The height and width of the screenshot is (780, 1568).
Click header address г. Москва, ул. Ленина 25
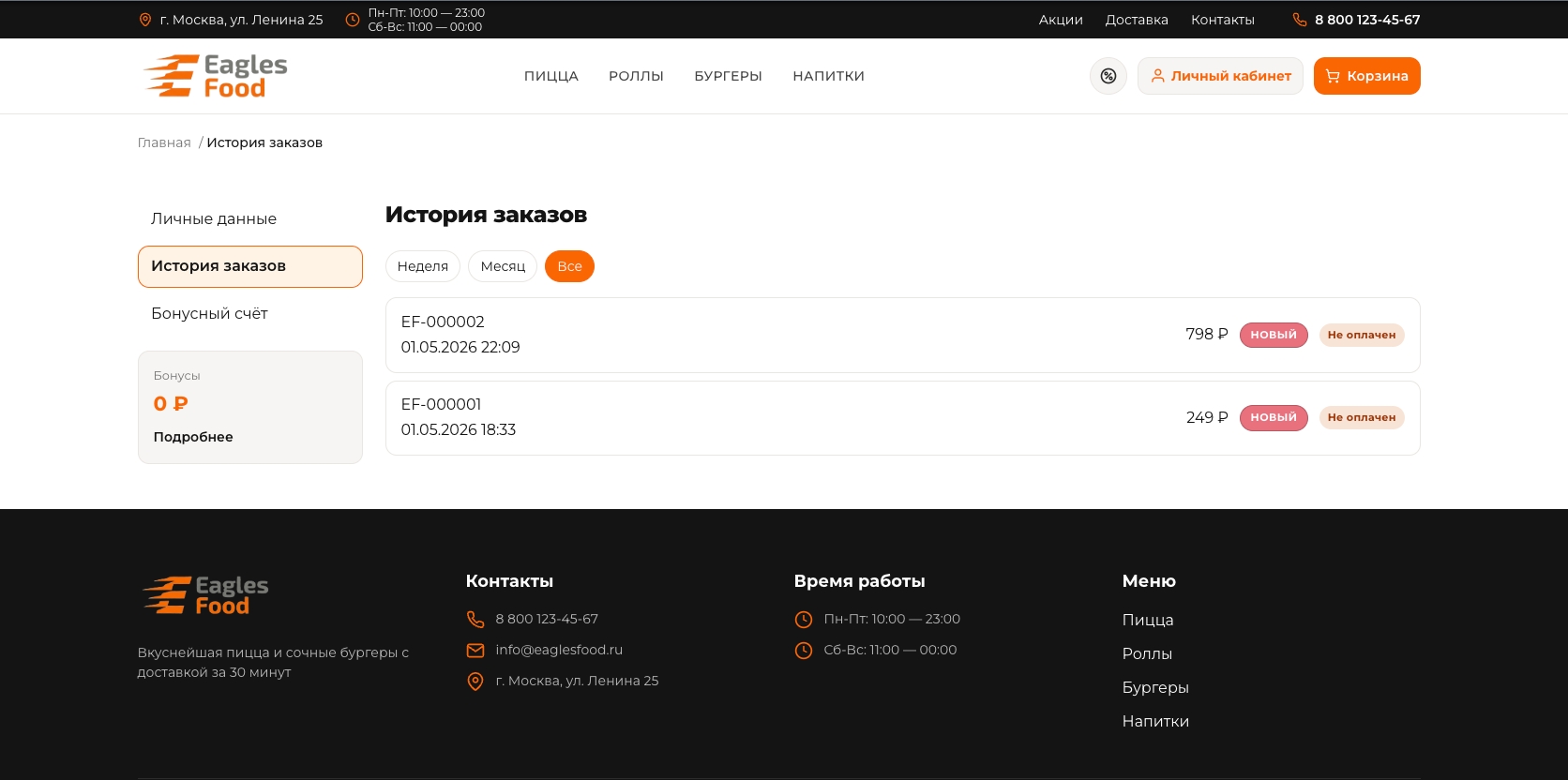click(x=241, y=20)
